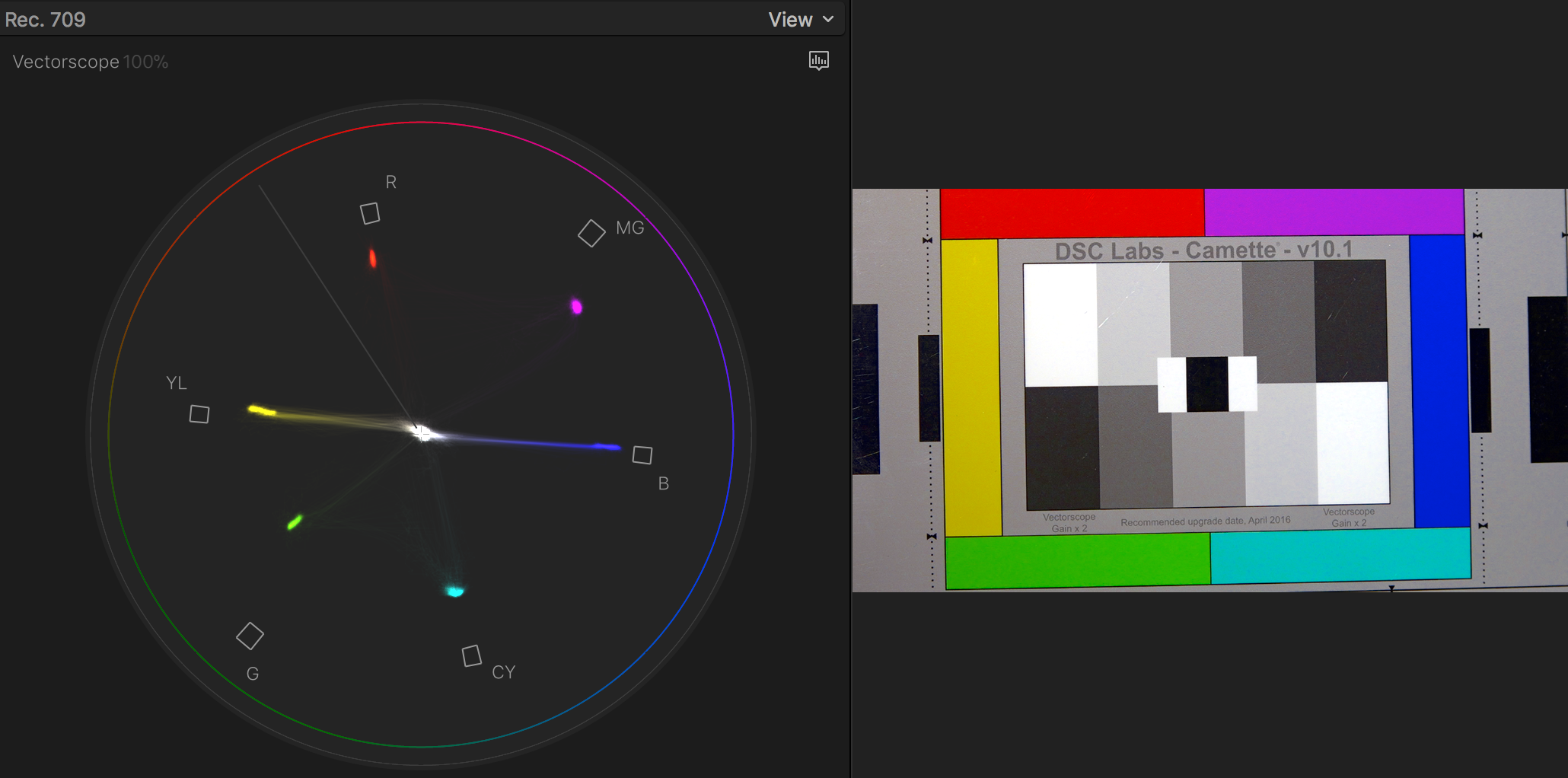
Task: Click the MG magenta target diamond
Action: [x=591, y=233]
